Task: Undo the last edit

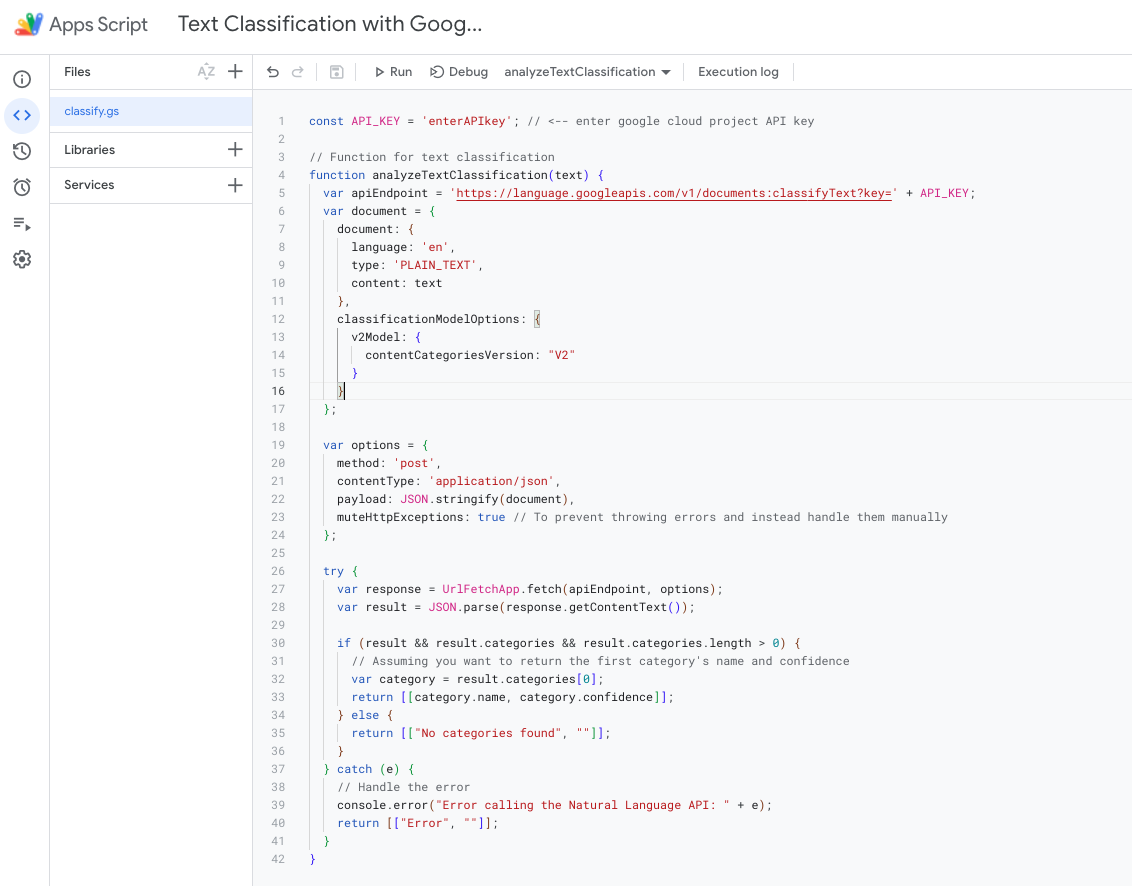Action: (x=273, y=71)
